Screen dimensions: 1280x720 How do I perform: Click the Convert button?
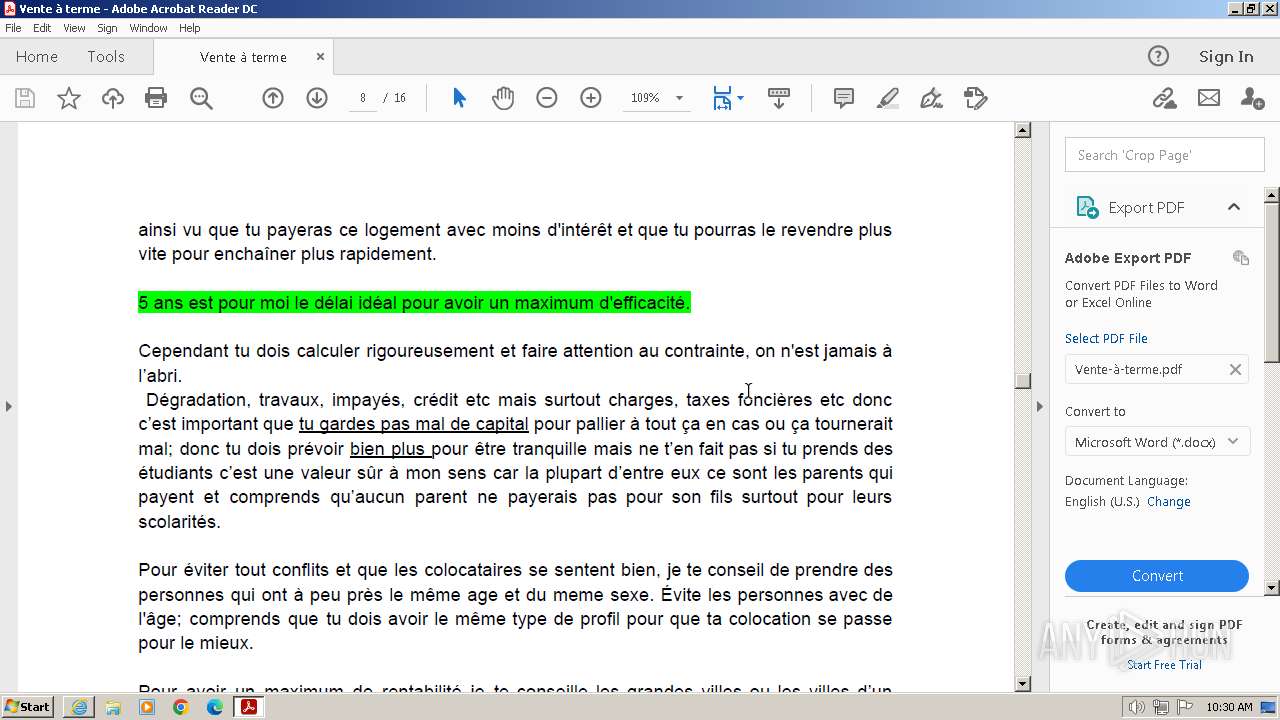[x=1157, y=576]
